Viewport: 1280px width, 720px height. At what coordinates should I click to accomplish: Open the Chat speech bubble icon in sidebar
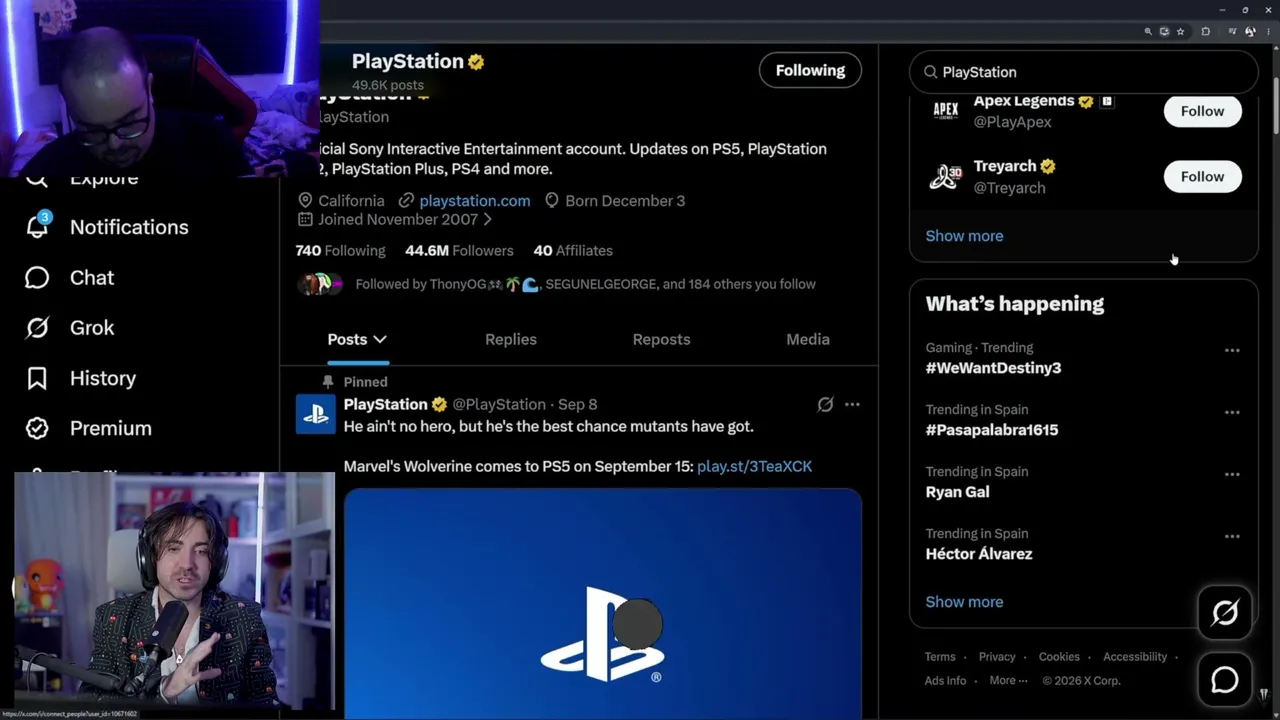[x=37, y=277]
